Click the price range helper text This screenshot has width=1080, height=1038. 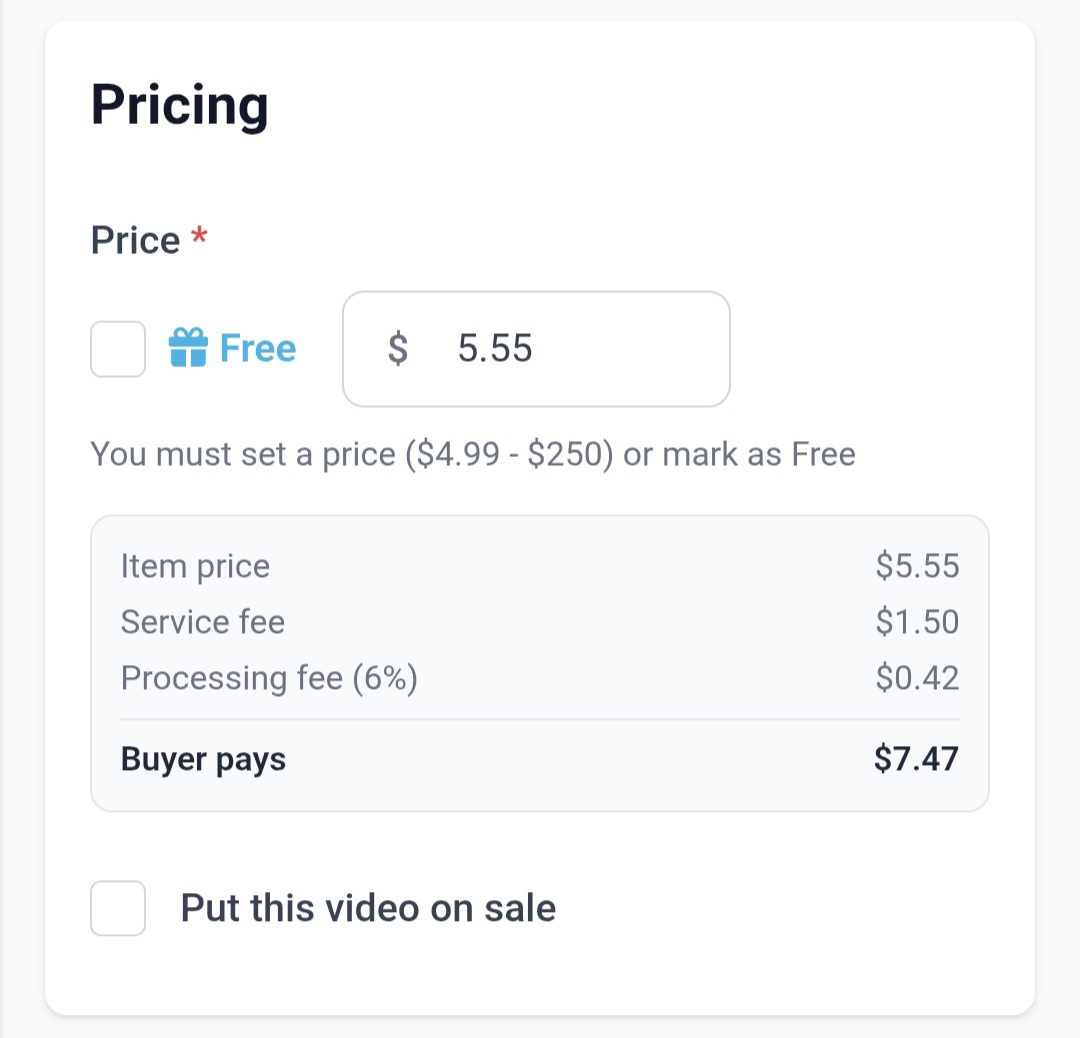pos(473,455)
